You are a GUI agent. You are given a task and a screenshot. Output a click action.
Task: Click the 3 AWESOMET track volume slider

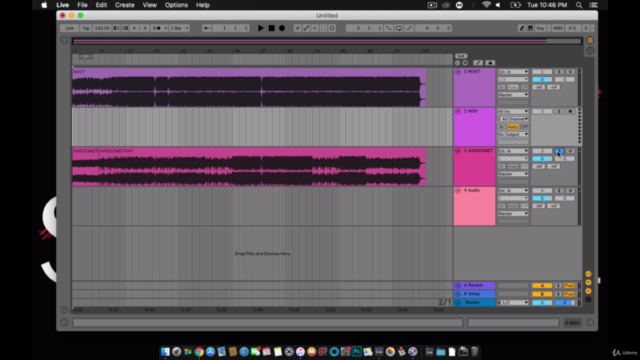coord(542,159)
